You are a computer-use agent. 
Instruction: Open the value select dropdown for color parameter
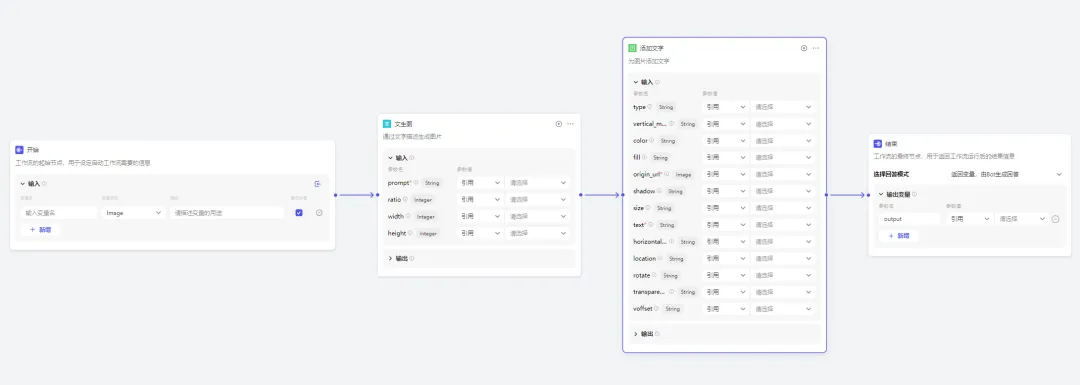(783, 141)
